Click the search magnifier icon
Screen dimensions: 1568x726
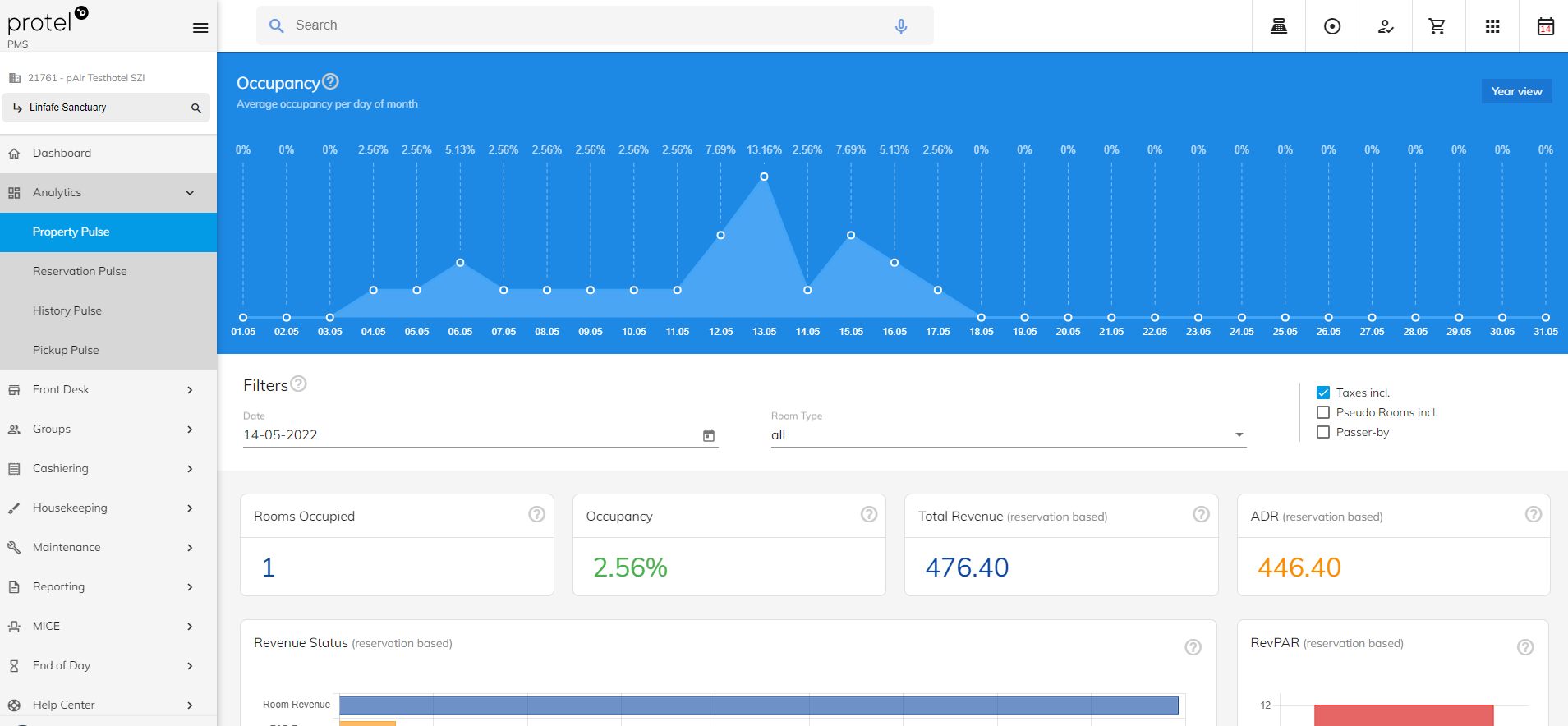click(277, 25)
